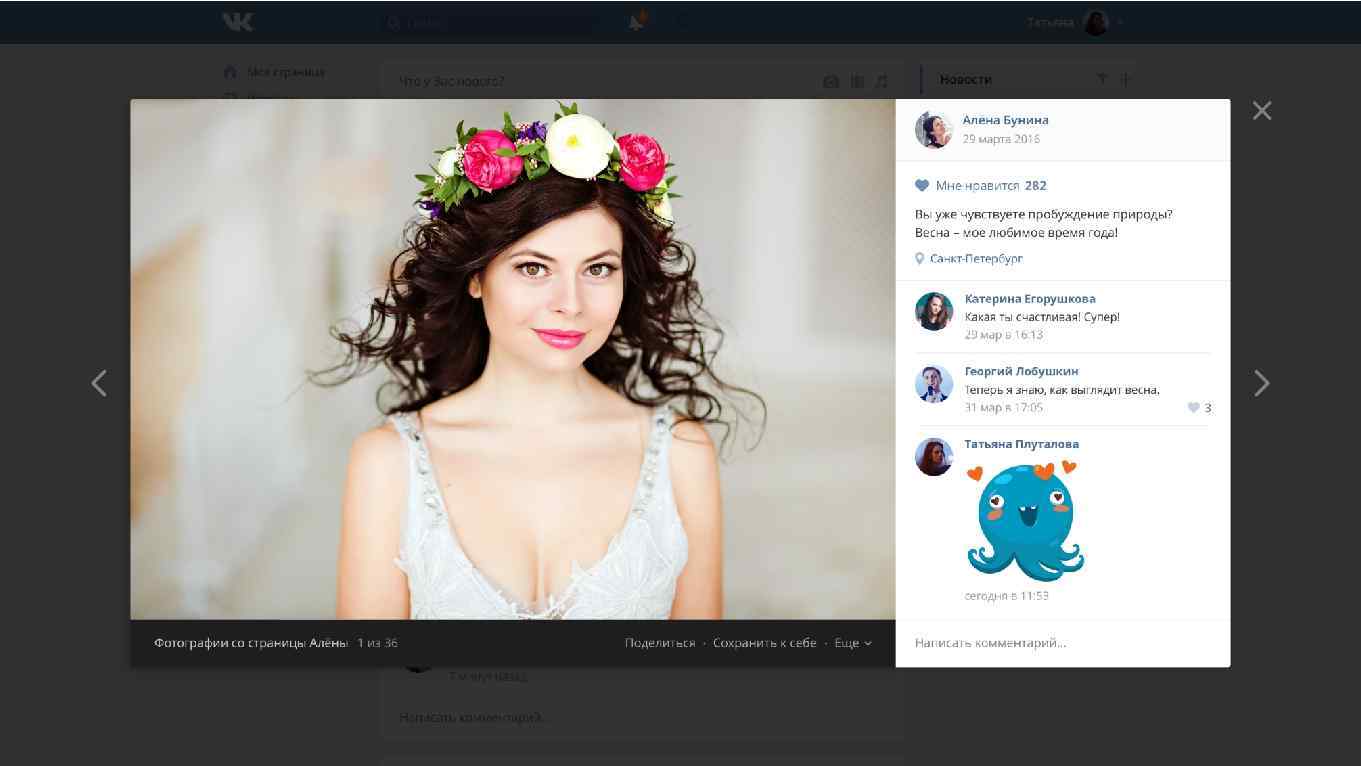
Task: Click comment timestamp 29 мар в 16:13
Action: coord(1004,335)
